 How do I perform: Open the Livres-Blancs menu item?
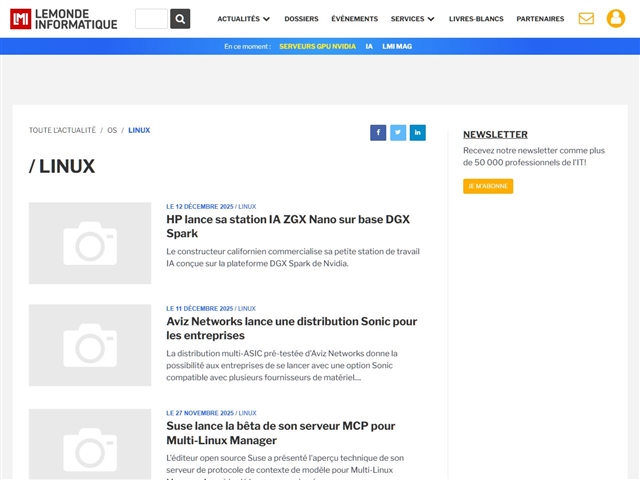476,19
